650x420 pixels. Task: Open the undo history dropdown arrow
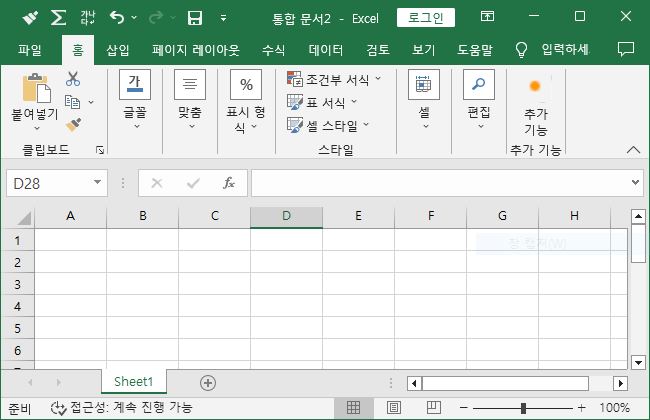tap(134, 17)
